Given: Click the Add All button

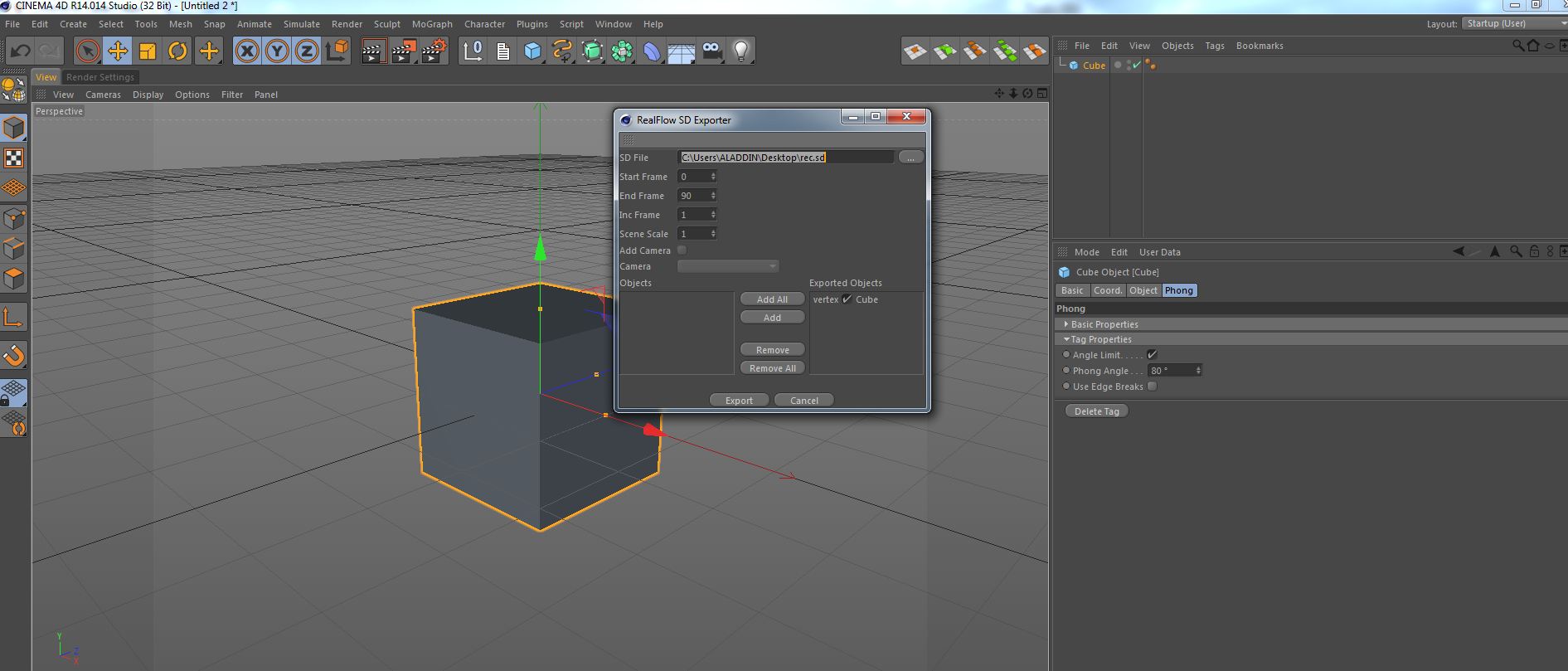Looking at the screenshot, I should [x=772, y=299].
